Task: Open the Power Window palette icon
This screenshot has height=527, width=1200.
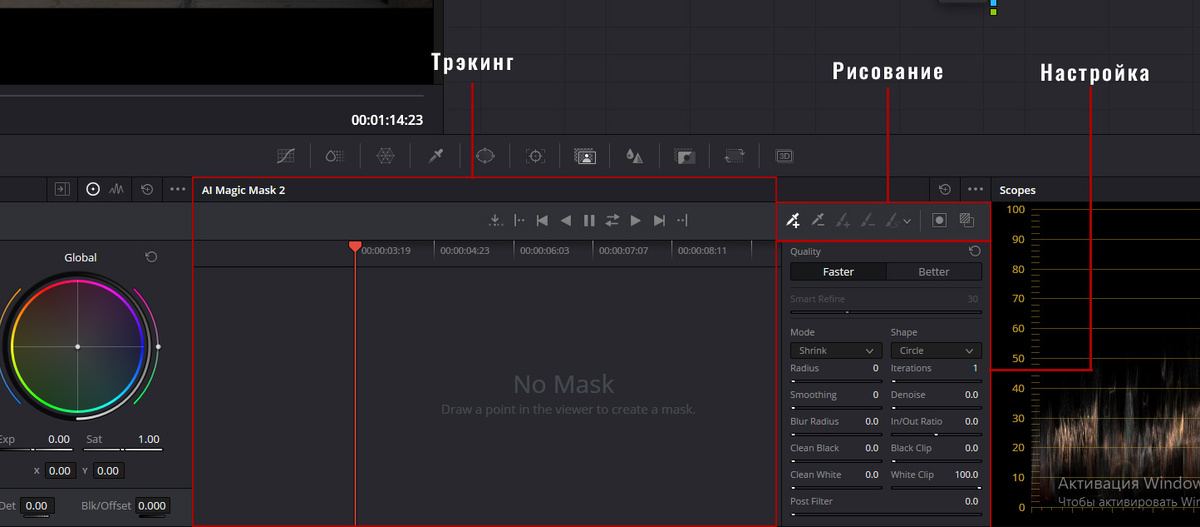Action: click(x=485, y=156)
